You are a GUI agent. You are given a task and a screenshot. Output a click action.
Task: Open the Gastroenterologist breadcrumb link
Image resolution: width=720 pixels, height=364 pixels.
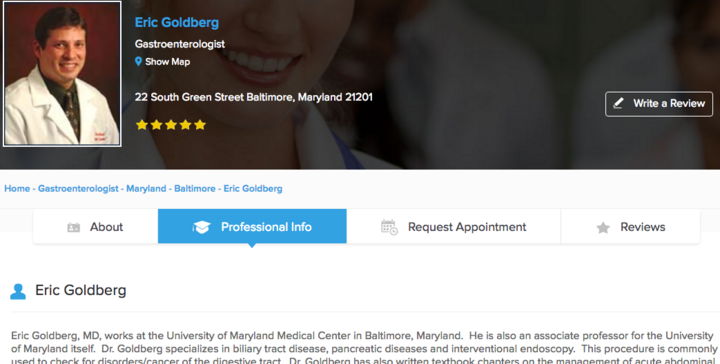point(78,189)
